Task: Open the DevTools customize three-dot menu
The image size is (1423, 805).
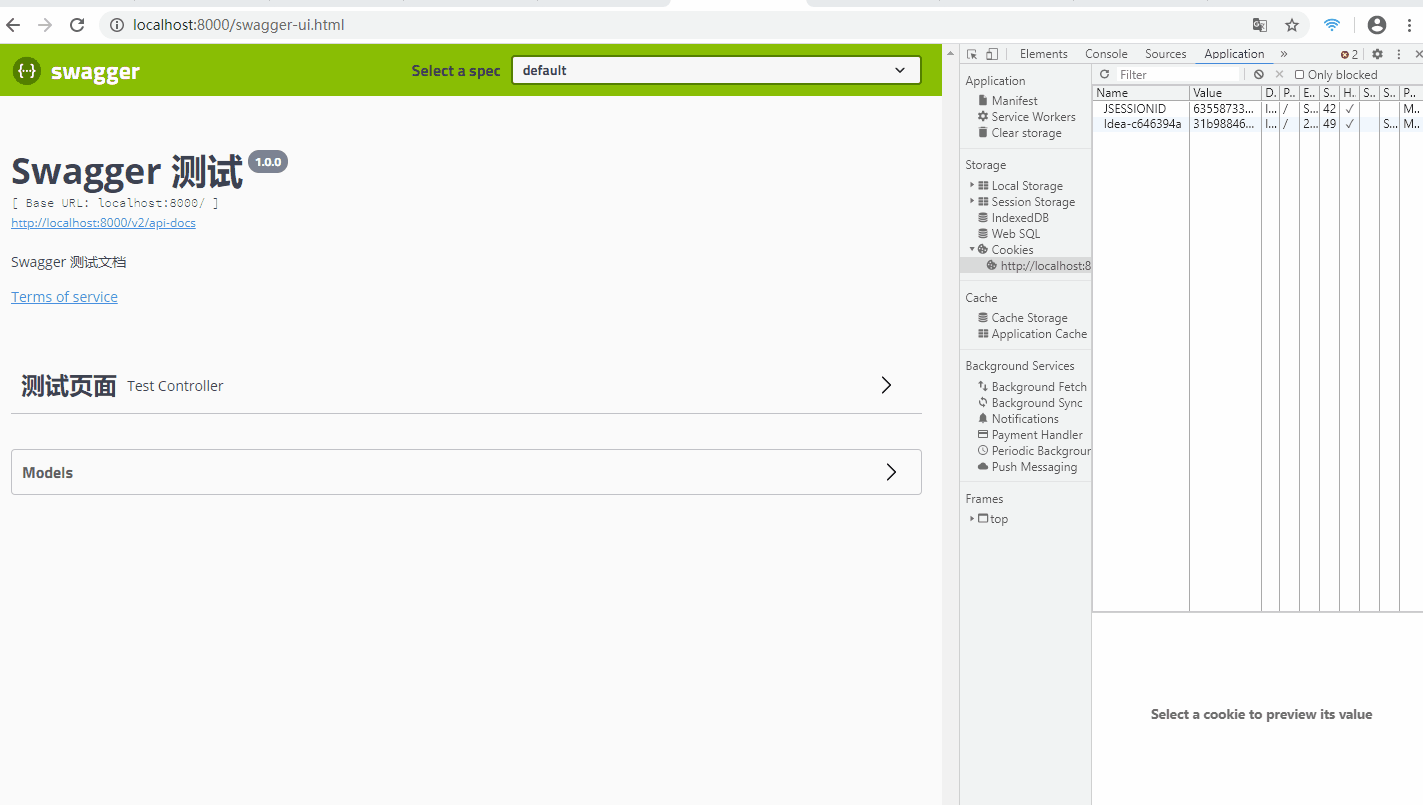Action: point(1399,54)
